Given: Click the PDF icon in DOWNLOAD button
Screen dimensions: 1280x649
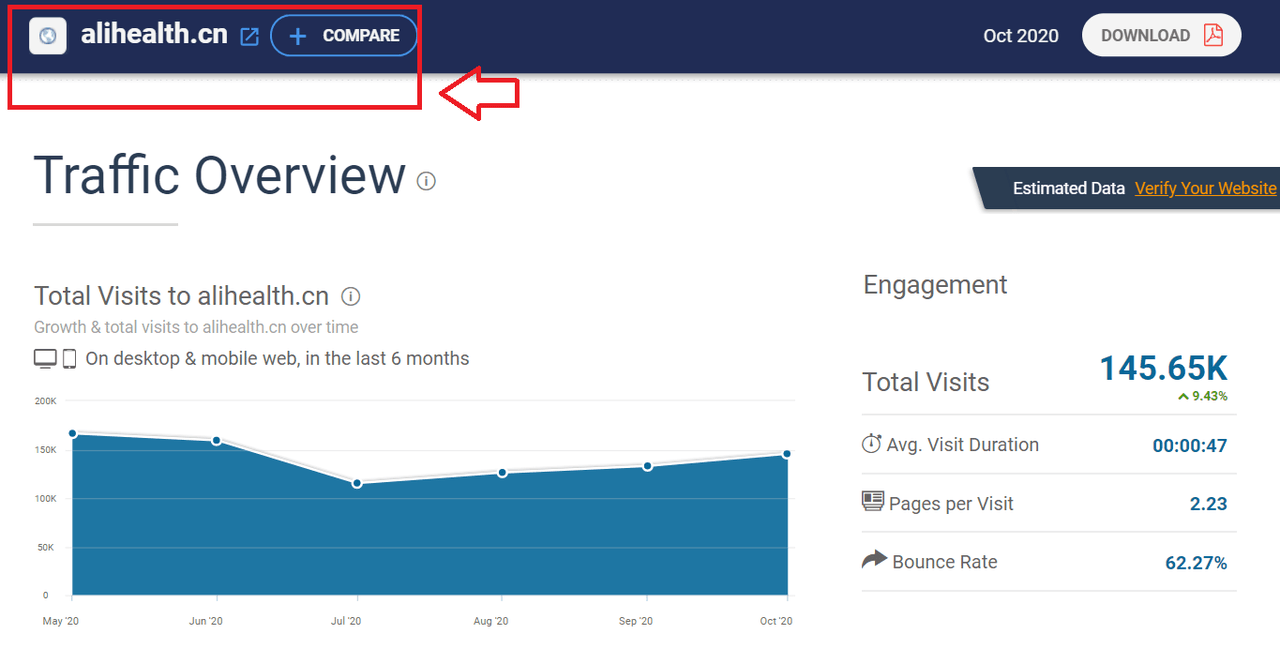Looking at the screenshot, I should tap(1213, 35).
